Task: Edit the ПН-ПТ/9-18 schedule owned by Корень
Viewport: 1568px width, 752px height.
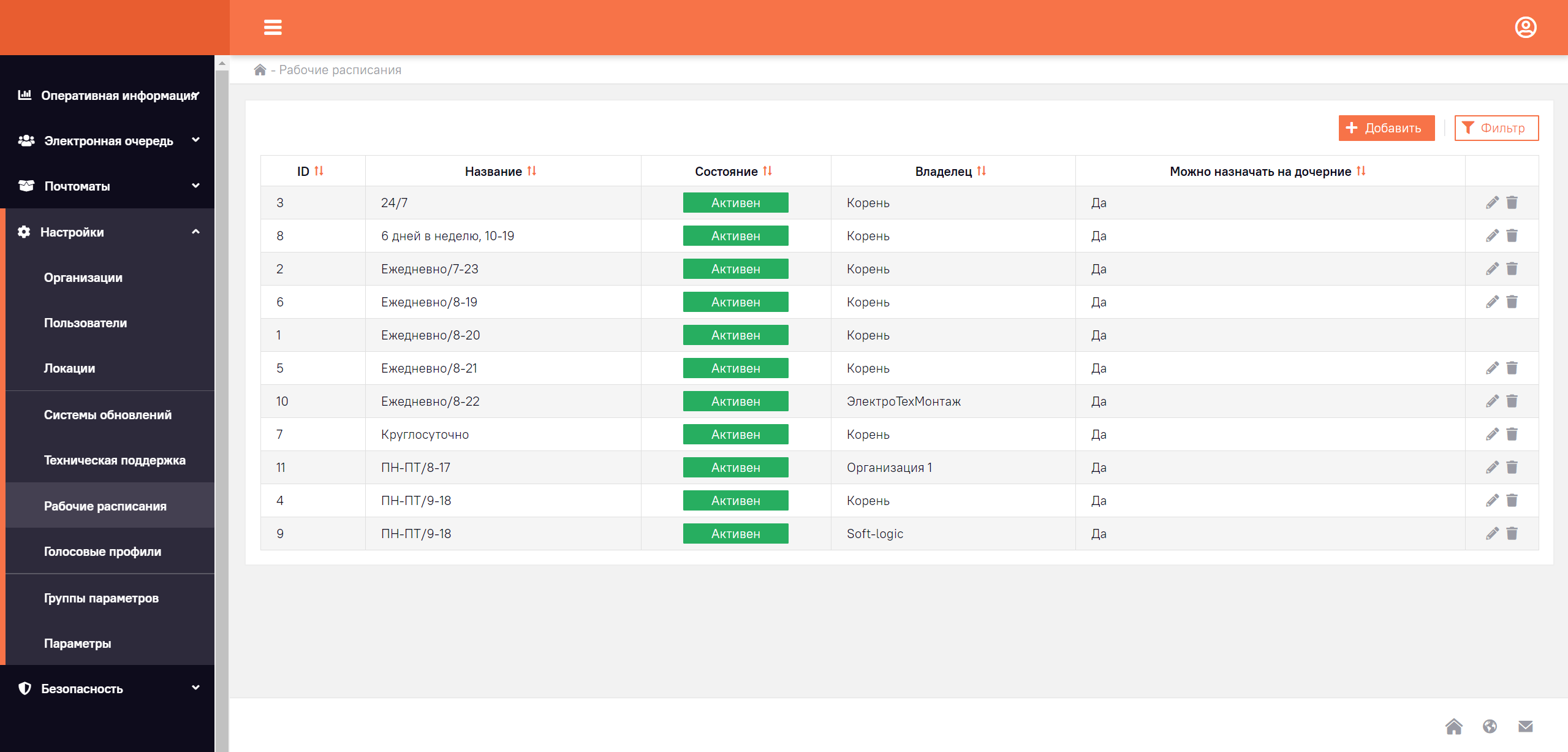Action: [x=1492, y=500]
